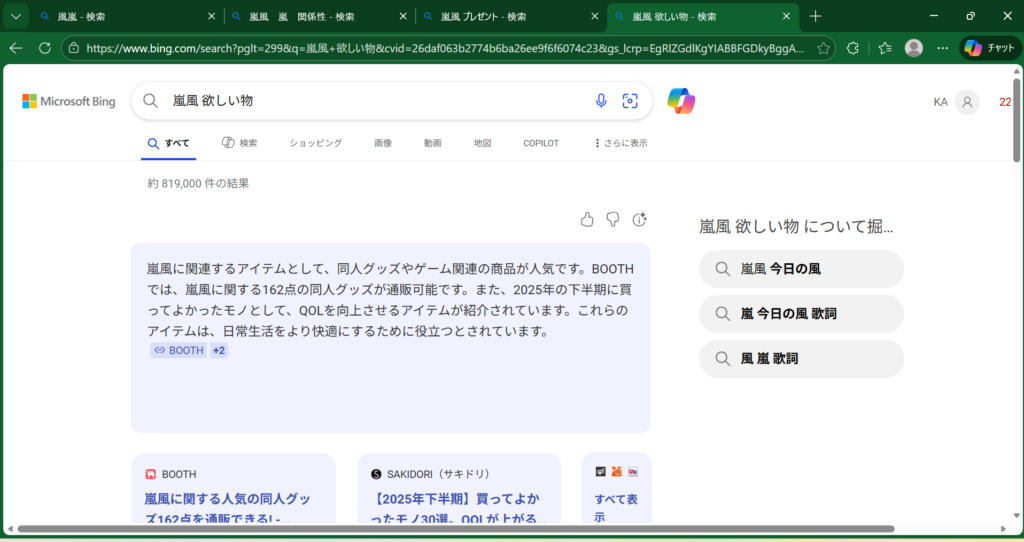Click the microphone voice search icon
Image resolution: width=1024 pixels, height=542 pixels.
[601, 101]
